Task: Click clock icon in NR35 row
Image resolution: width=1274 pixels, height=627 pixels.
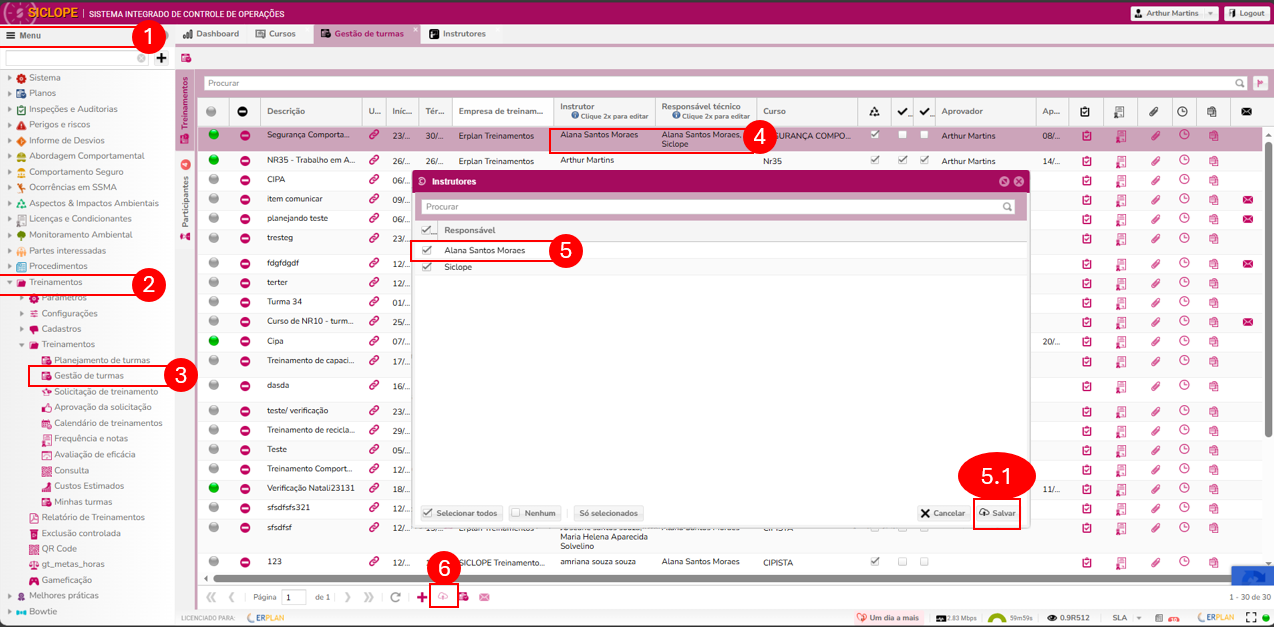Action: coord(1183,160)
